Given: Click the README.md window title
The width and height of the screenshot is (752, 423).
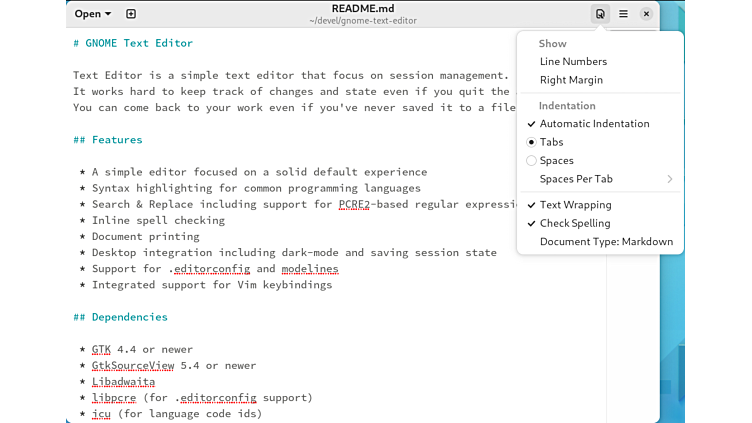Looking at the screenshot, I should 362,9.
